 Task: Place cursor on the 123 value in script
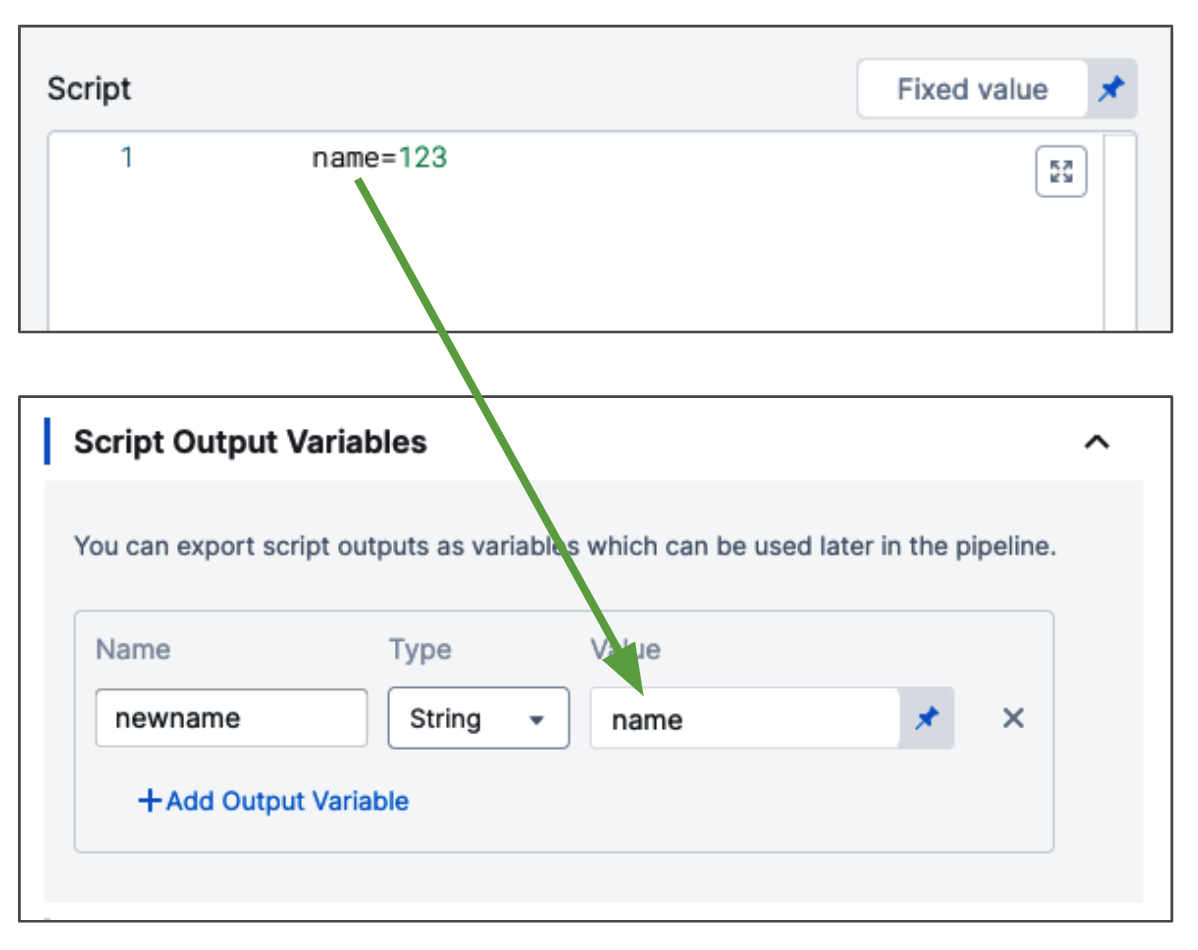(x=423, y=158)
